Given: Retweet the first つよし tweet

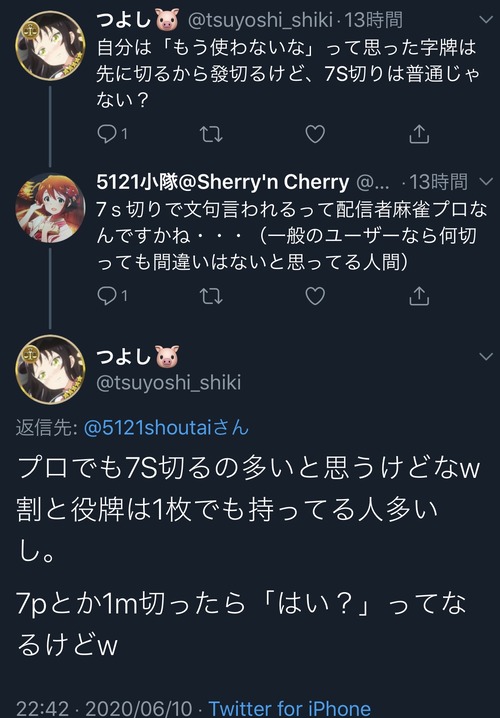Looking at the screenshot, I should click(x=211, y=134).
